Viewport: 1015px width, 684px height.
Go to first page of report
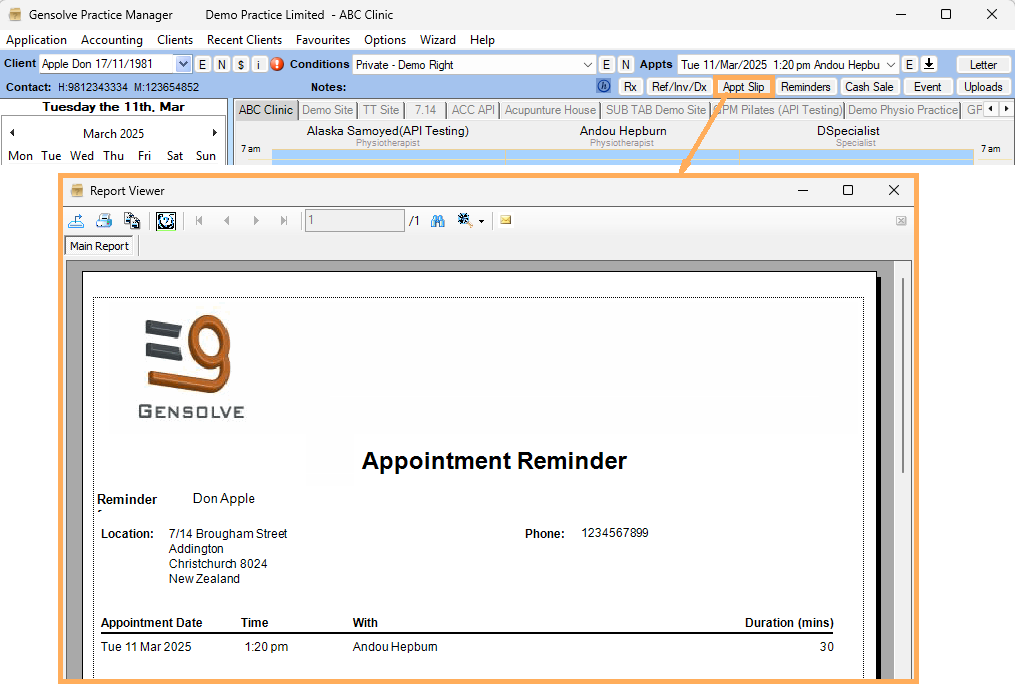coord(199,221)
